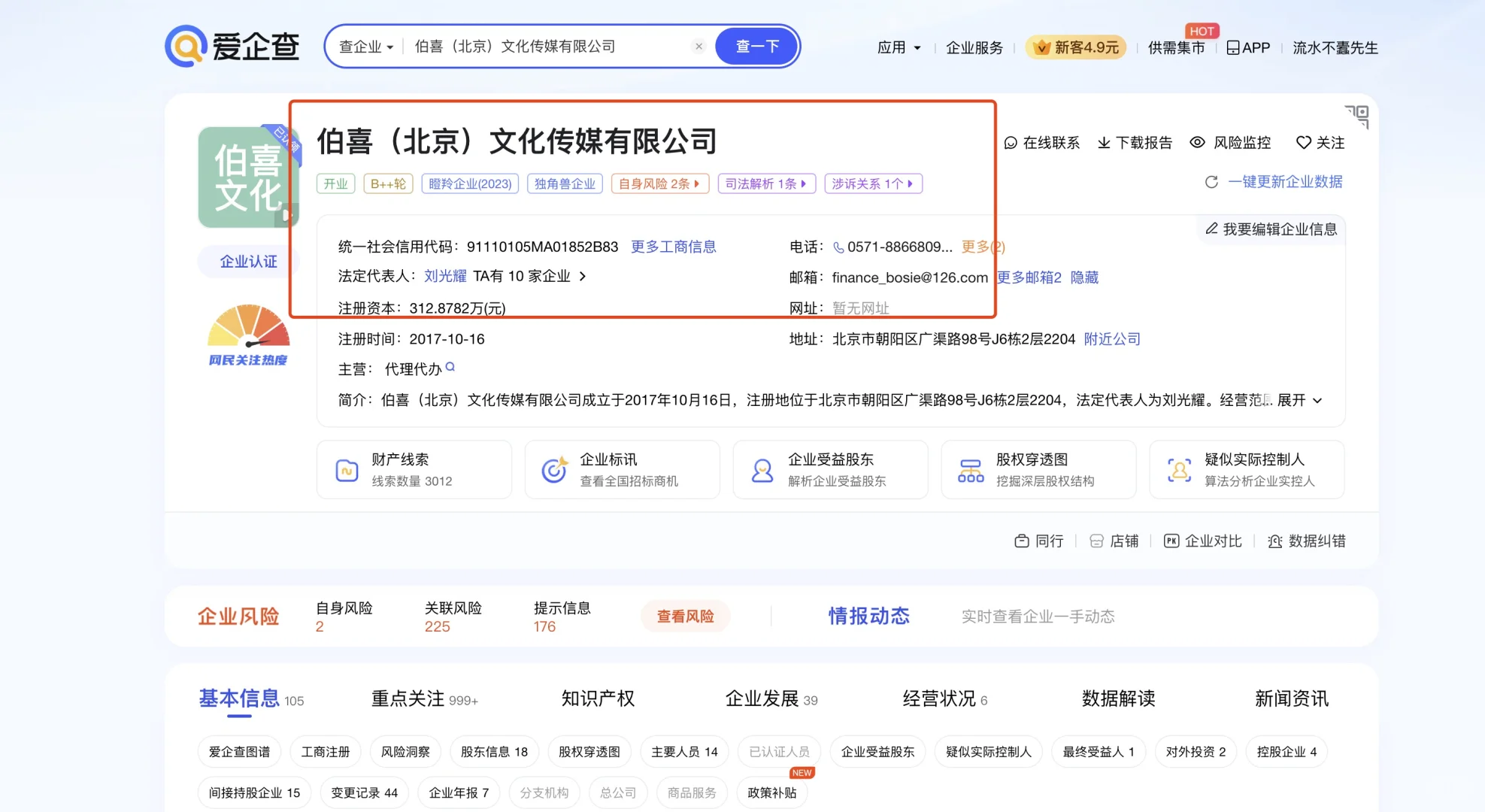Click the 在线联系 chat icon
This screenshot has height=812, width=1485.
point(1011,143)
